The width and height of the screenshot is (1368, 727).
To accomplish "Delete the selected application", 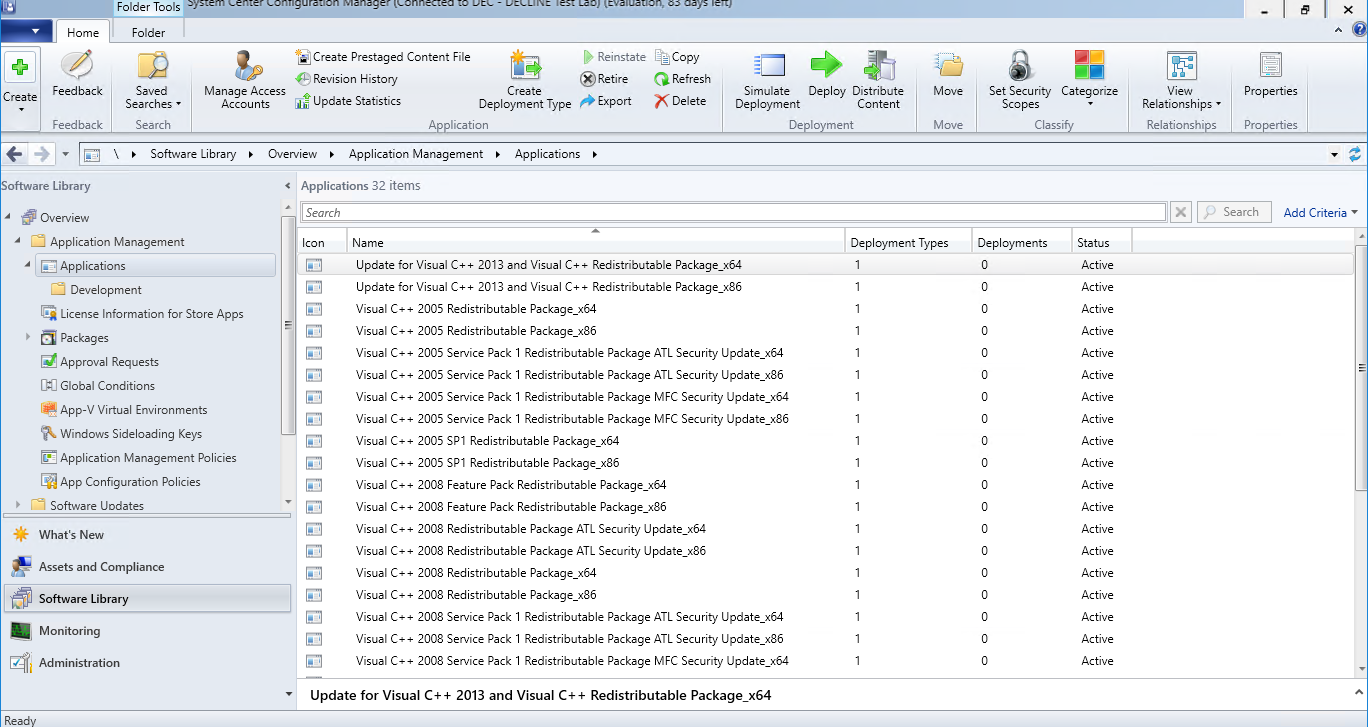I will 680,101.
